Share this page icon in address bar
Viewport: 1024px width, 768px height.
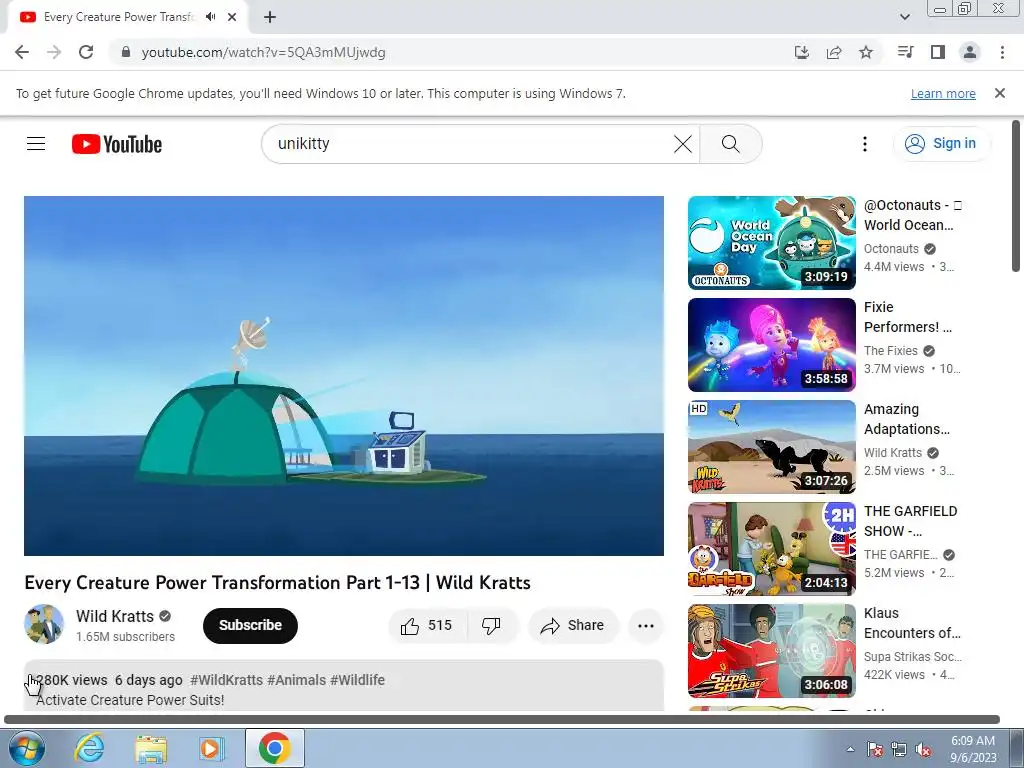[x=834, y=52]
